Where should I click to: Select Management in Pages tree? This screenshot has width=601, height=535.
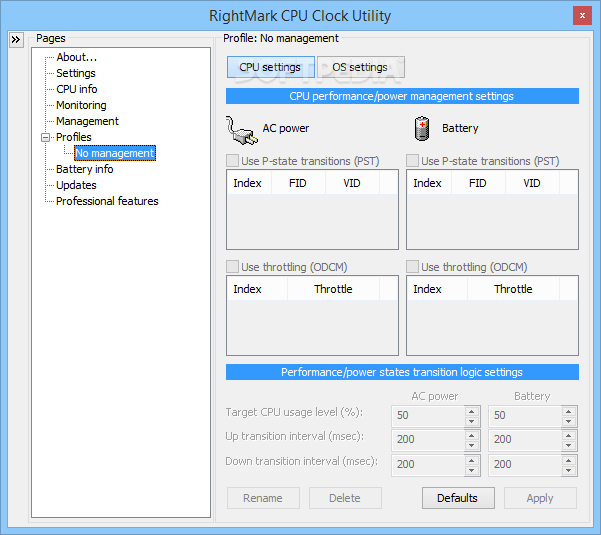click(87, 121)
